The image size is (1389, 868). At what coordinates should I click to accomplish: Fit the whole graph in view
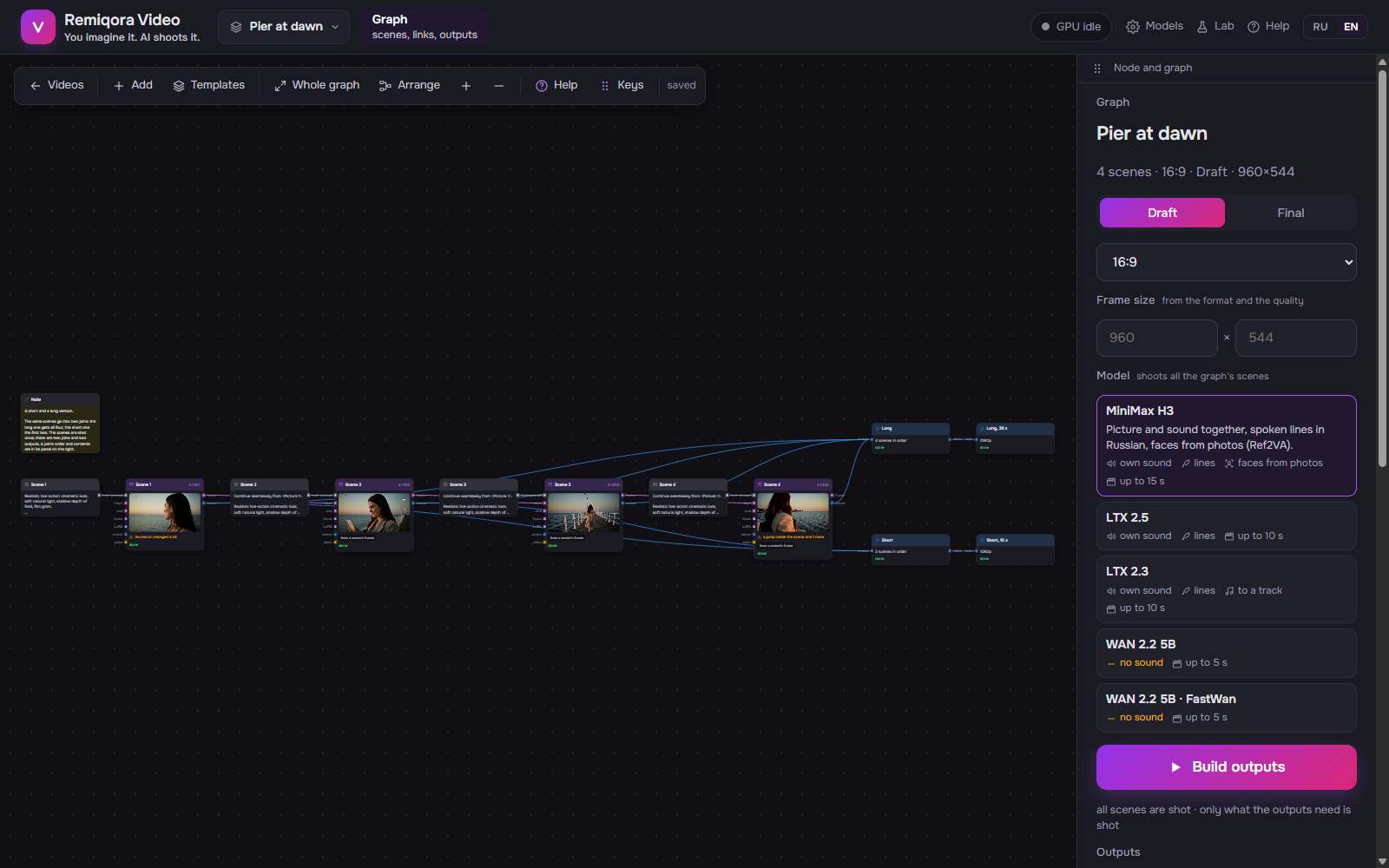317,85
